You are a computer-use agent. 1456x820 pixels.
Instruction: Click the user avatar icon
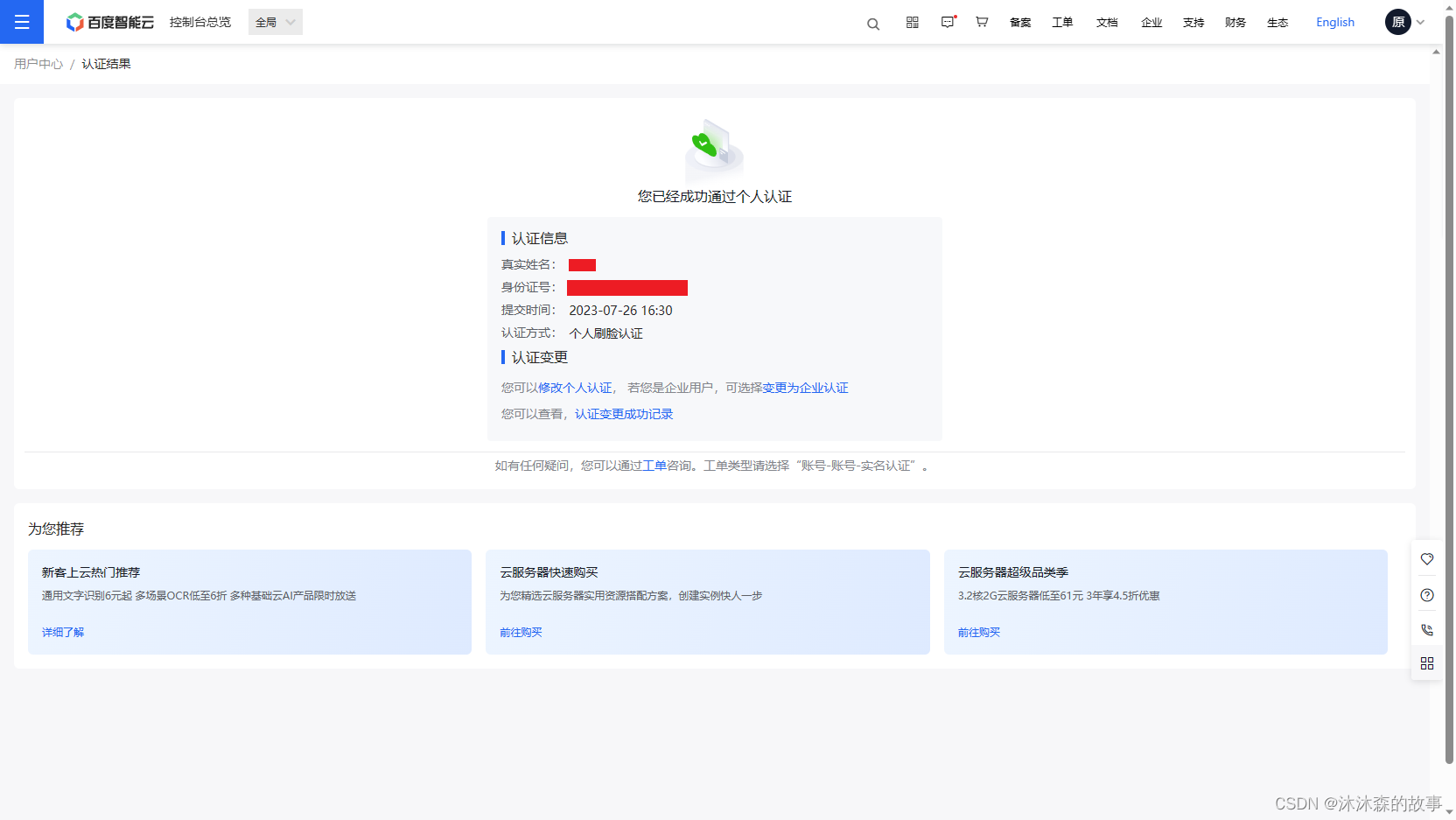[x=1398, y=22]
